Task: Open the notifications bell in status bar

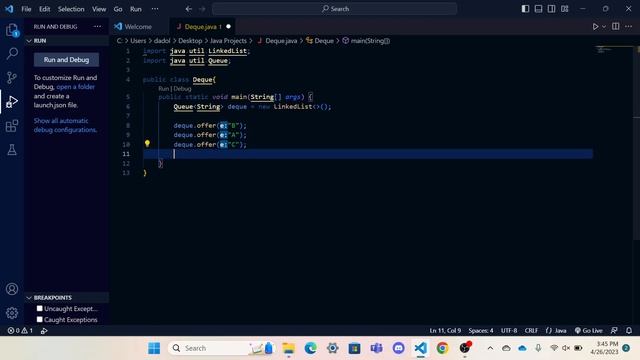Action: (629, 331)
